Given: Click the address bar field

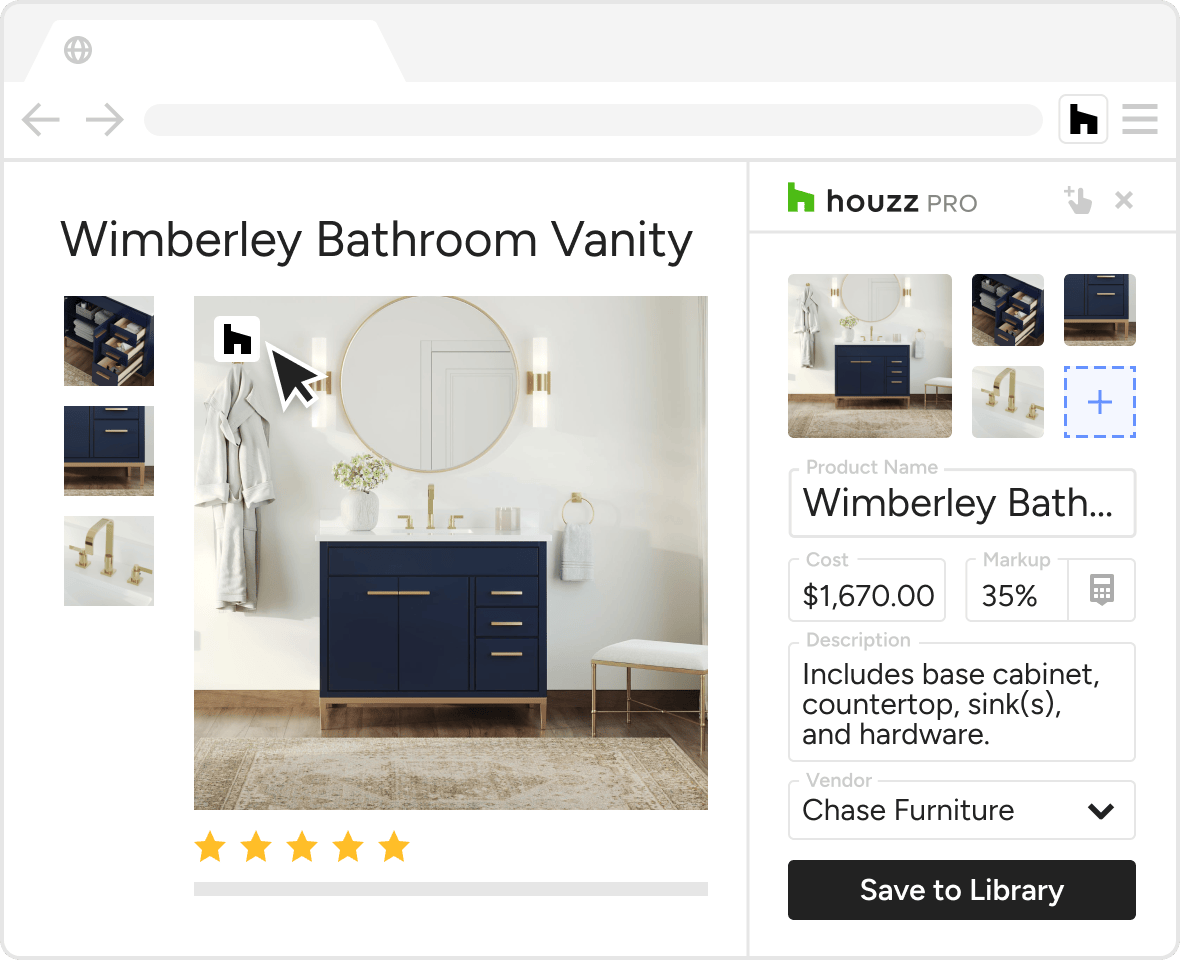Looking at the screenshot, I should pos(593,120).
